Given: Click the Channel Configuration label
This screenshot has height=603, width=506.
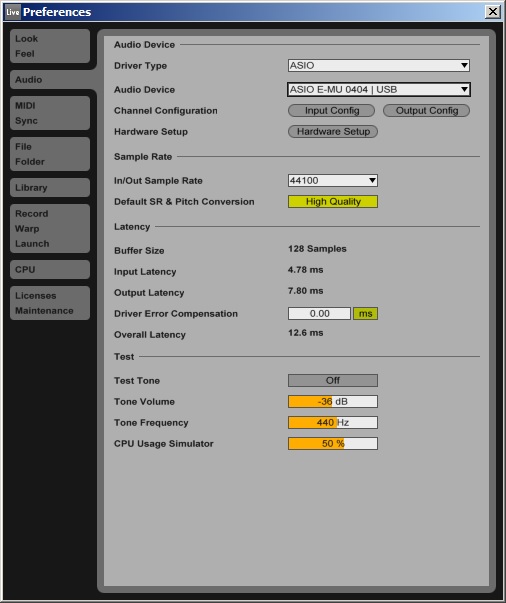Looking at the screenshot, I should pyautogui.click(x=166, y=111).
